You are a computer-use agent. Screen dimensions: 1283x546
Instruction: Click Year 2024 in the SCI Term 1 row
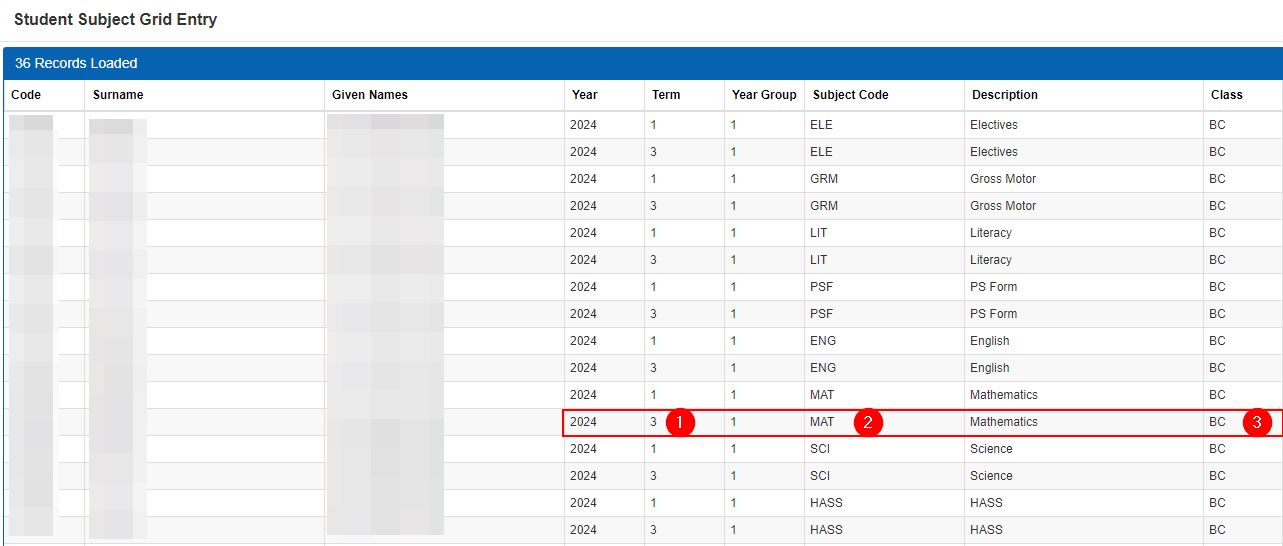point(583,449)
